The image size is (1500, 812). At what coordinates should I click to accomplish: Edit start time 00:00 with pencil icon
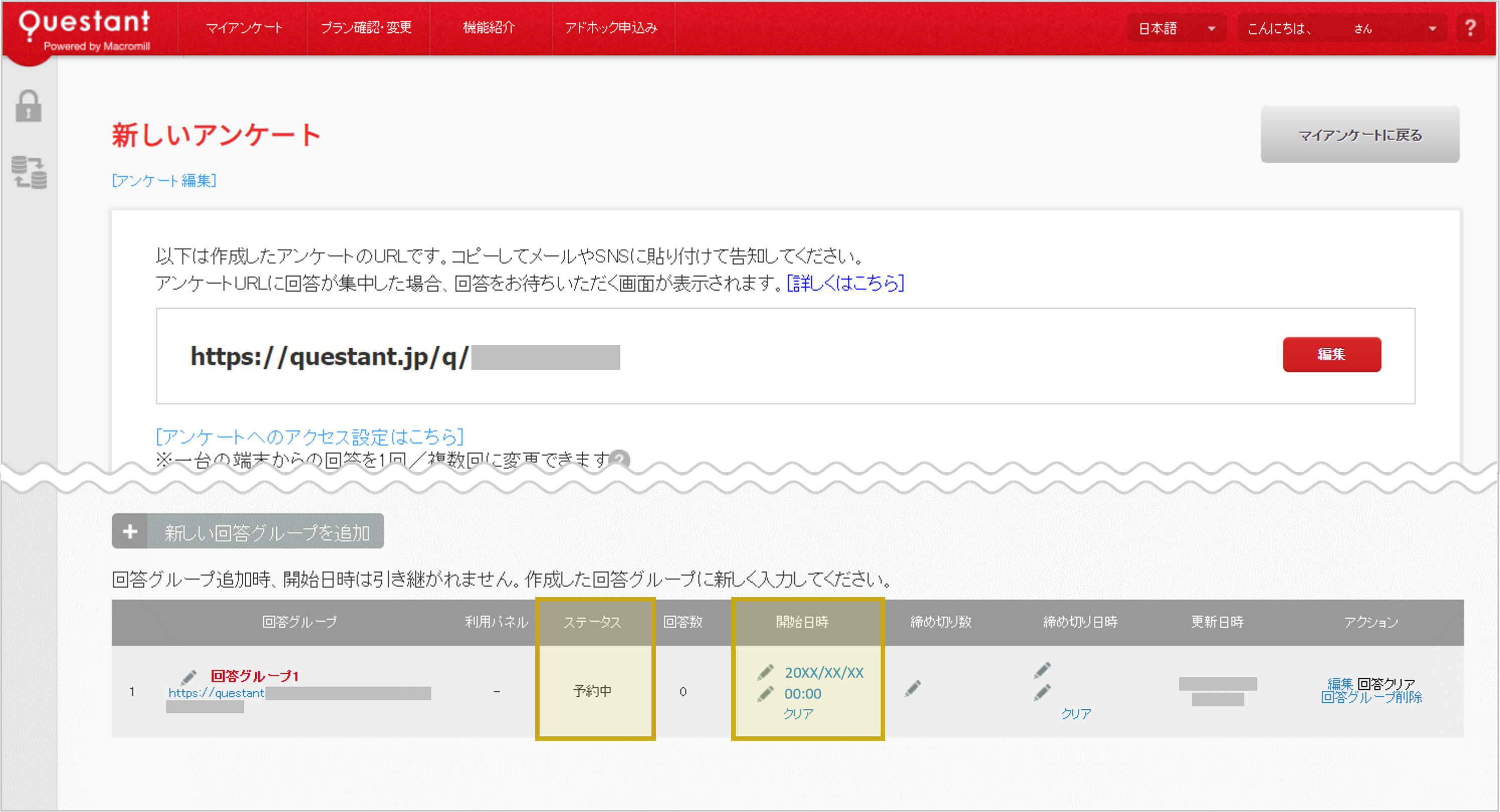[x=765, y=694]
